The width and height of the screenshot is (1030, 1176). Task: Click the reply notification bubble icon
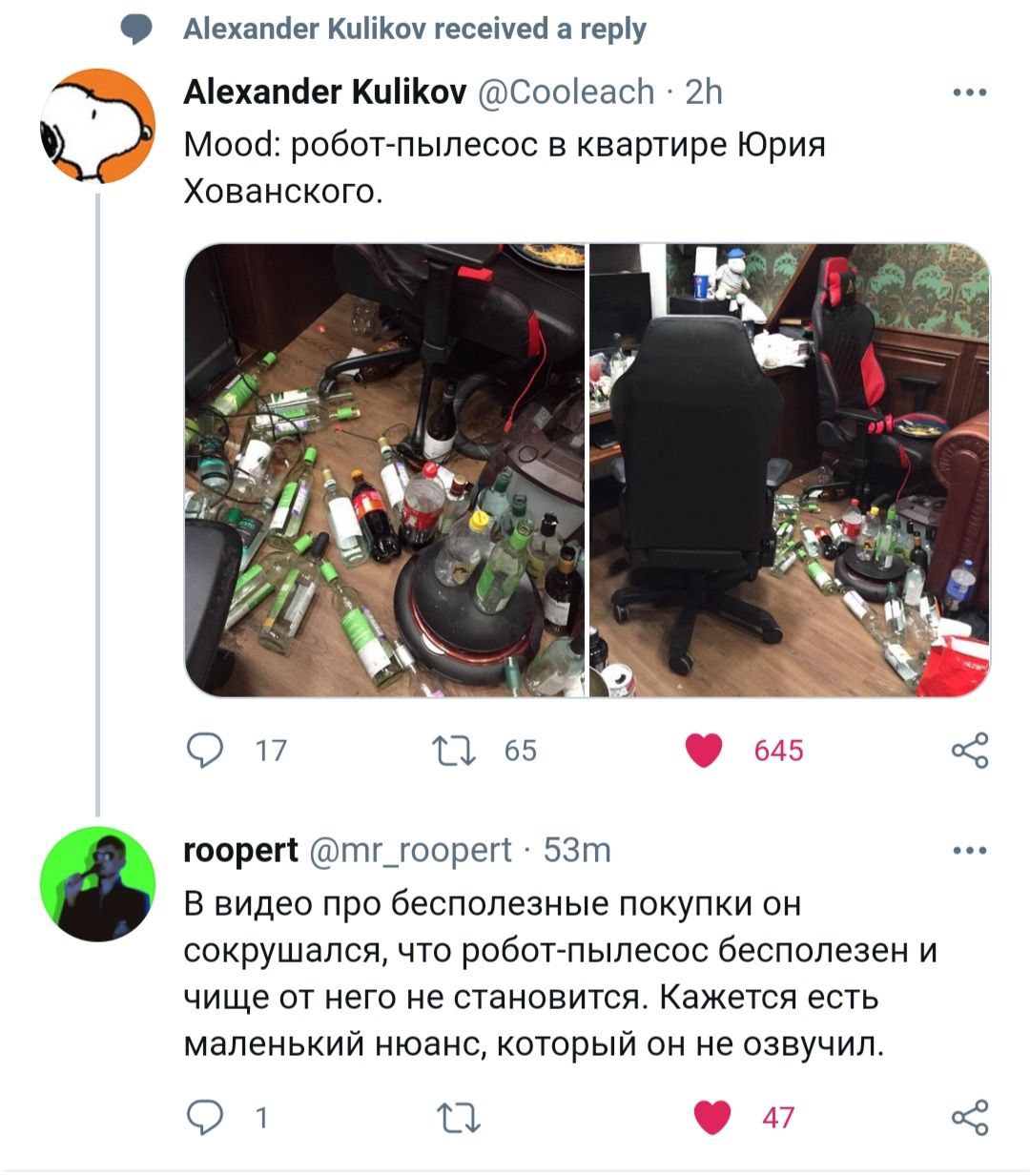[x=138, y=29]
